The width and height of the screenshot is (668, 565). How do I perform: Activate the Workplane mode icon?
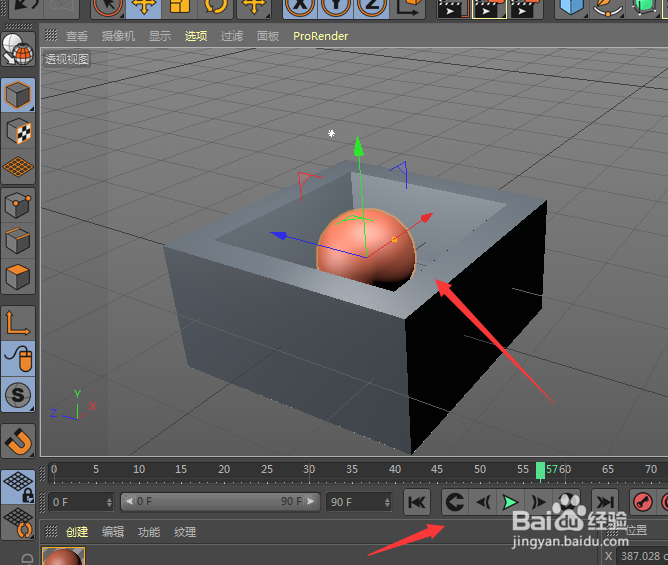coord(18,167)
